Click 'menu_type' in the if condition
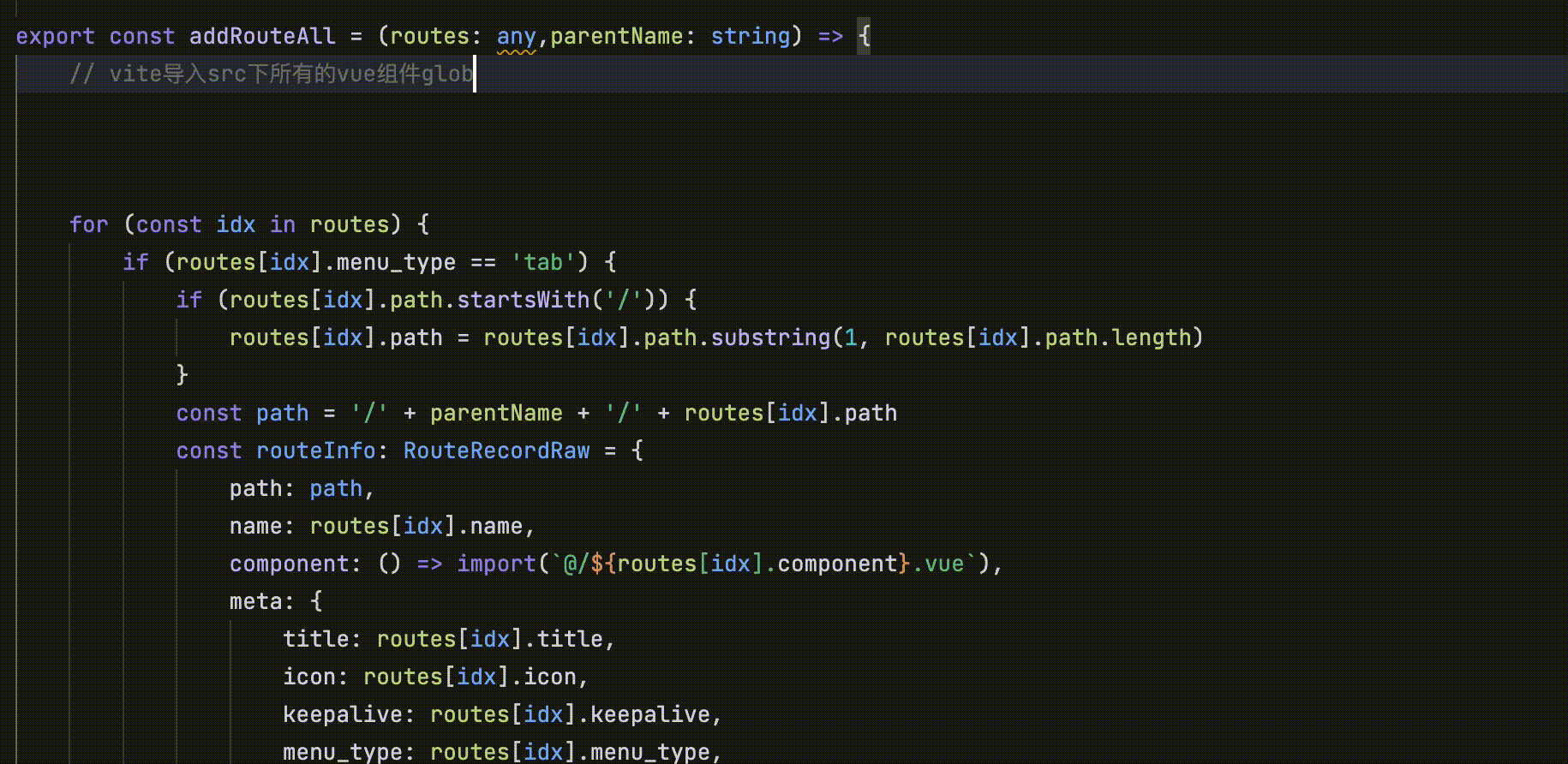Screen dimensions: 1568x764 [396, 262]
